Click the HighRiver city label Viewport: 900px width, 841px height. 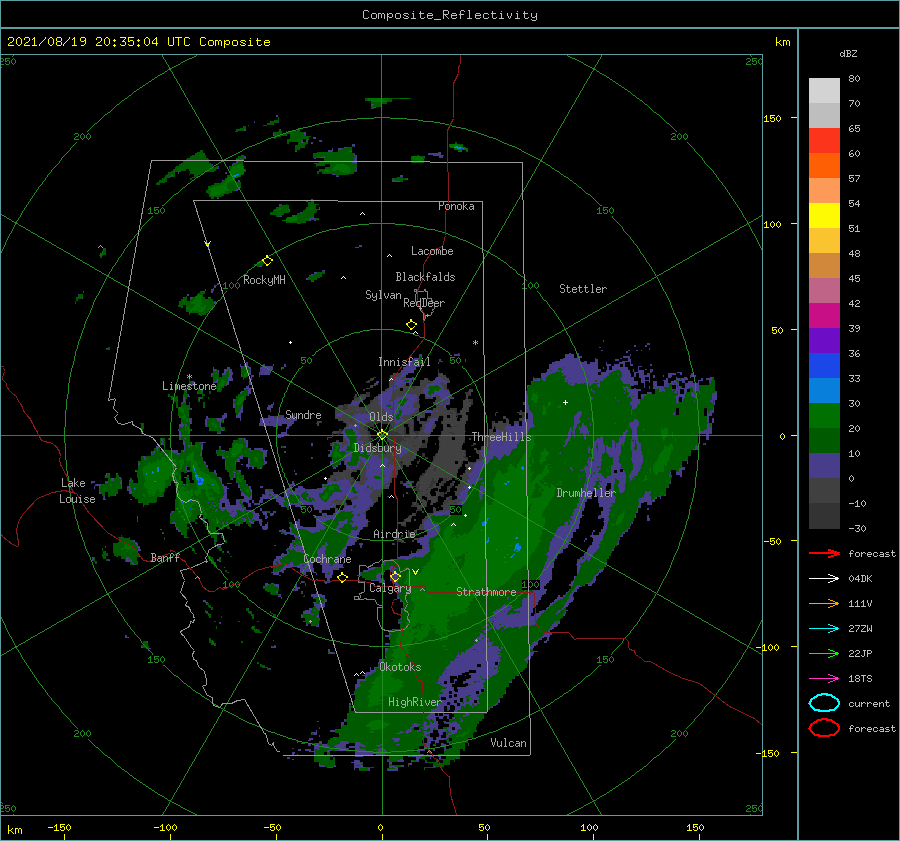[414, 702]
